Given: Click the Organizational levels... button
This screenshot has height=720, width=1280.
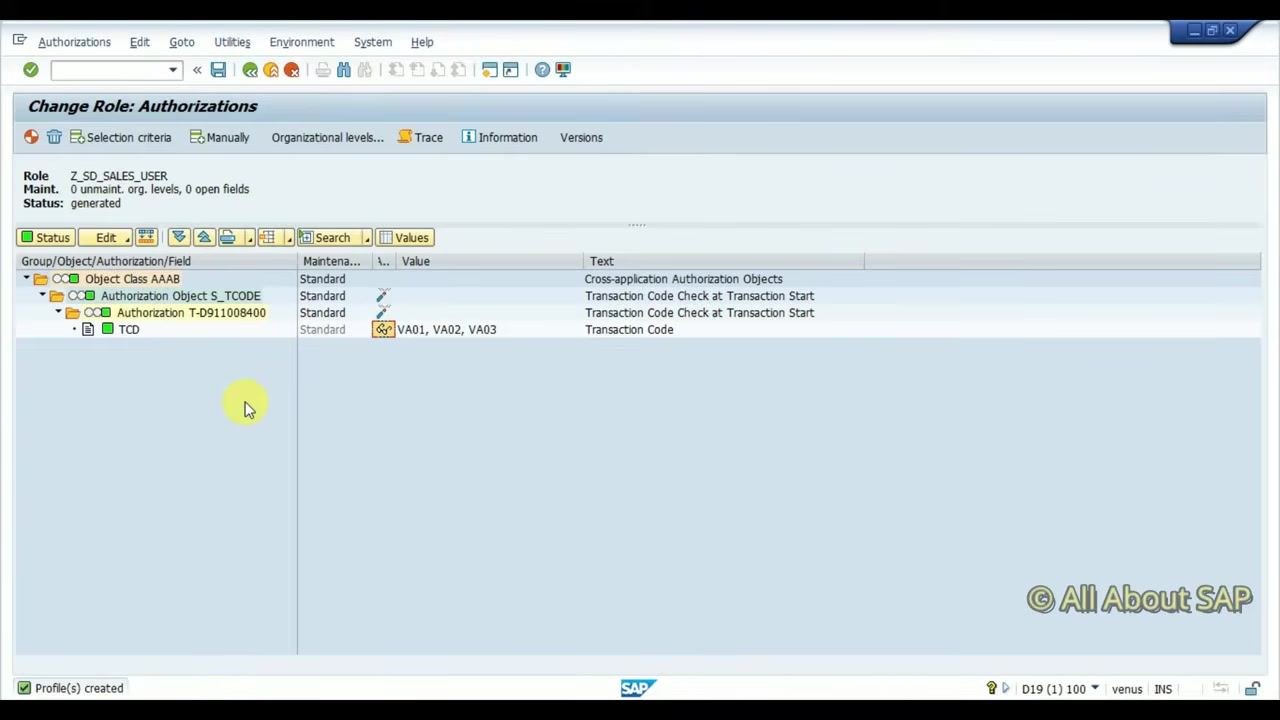Looking at the screenshot, I should (x=327, y=137).
